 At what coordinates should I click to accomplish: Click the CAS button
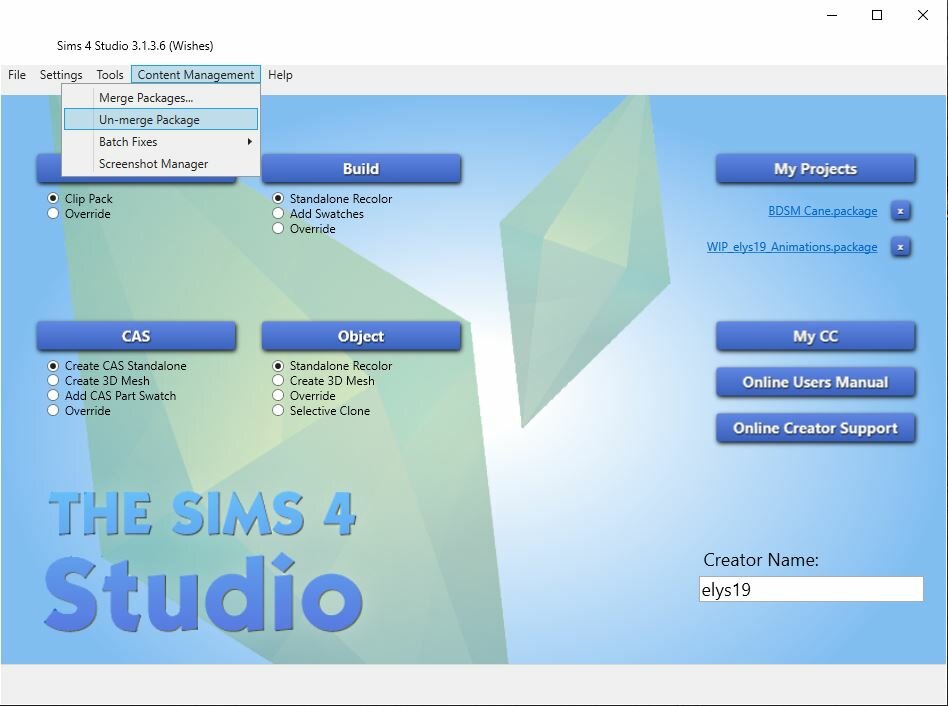(136, 336)
